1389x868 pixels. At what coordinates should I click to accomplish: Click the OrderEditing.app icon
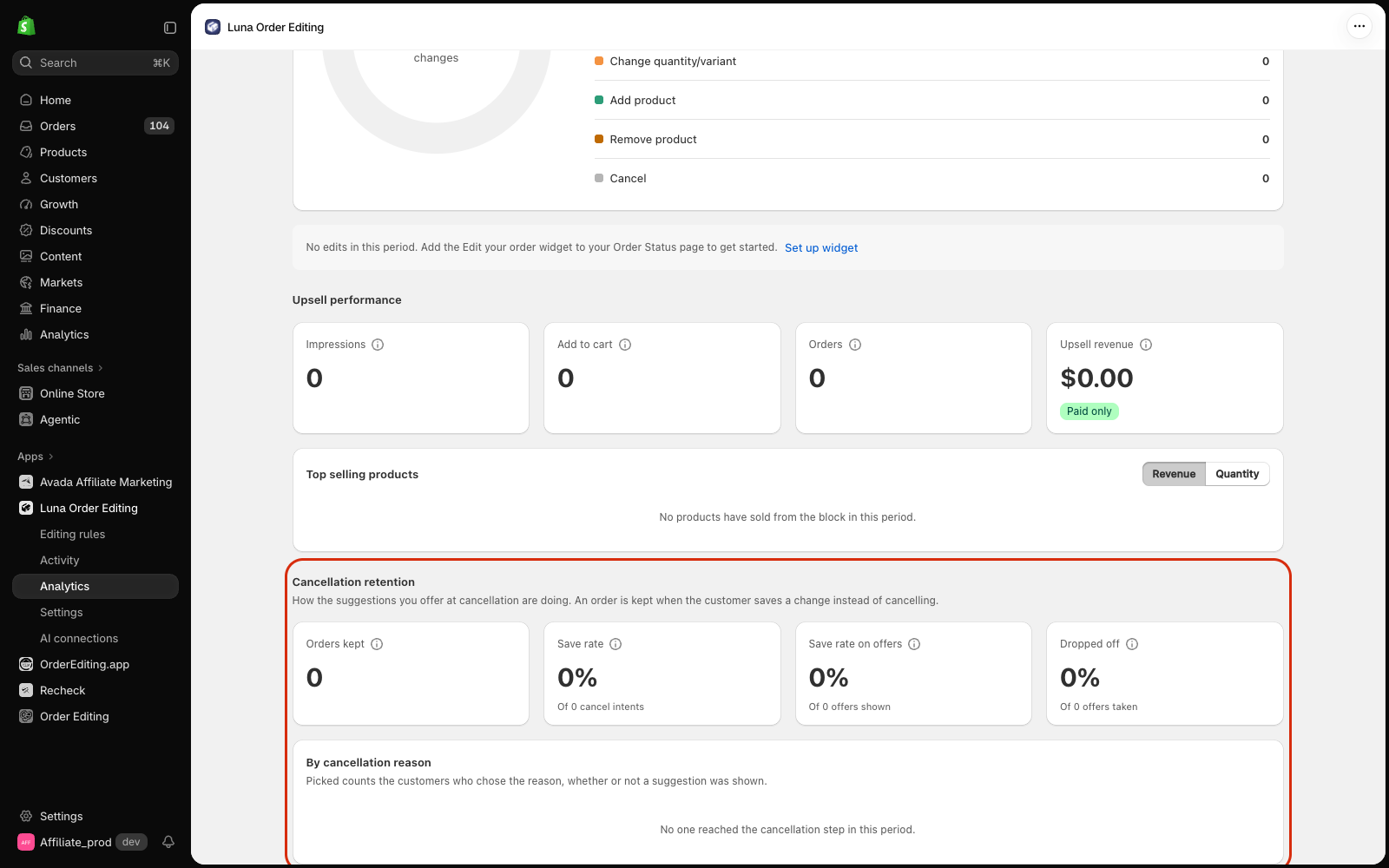tap(26, 664)
